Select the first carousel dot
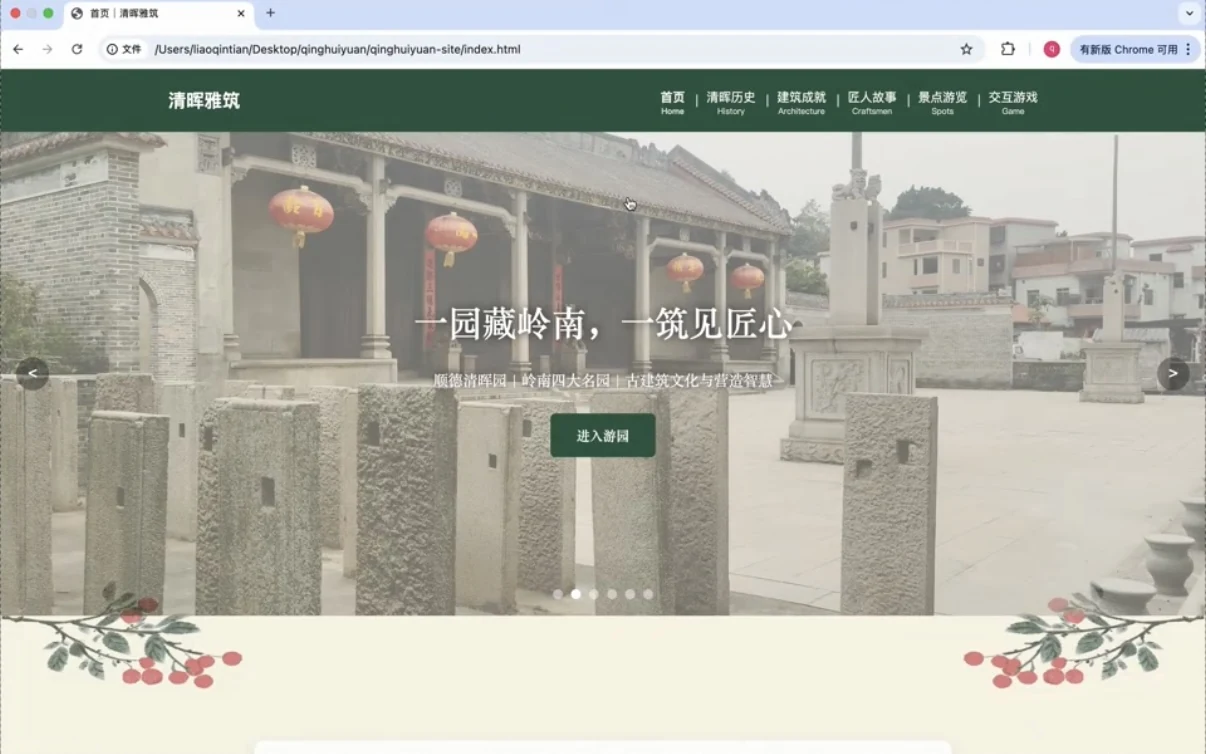Screen dimensions: 1206x754 click(x=558, y=594)
